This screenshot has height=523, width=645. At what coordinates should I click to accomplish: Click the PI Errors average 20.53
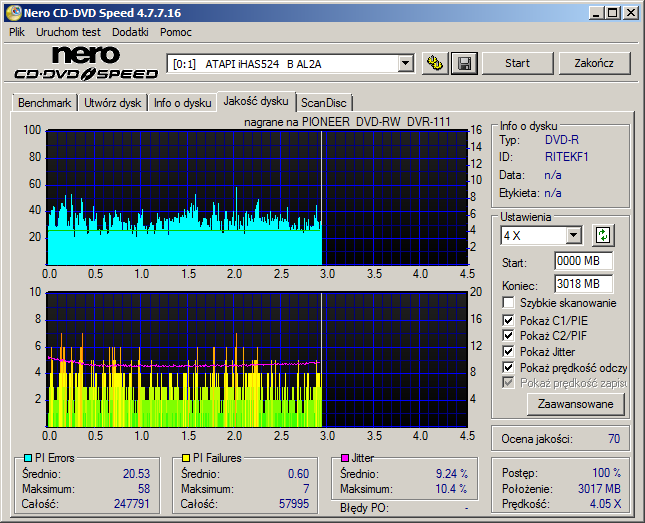137,474
